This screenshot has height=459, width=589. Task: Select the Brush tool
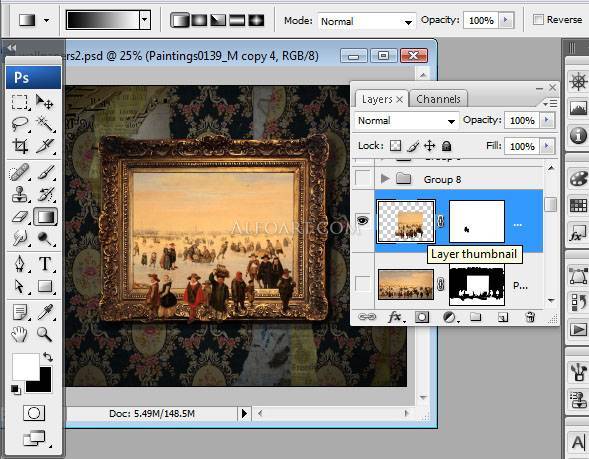point(45,173)
